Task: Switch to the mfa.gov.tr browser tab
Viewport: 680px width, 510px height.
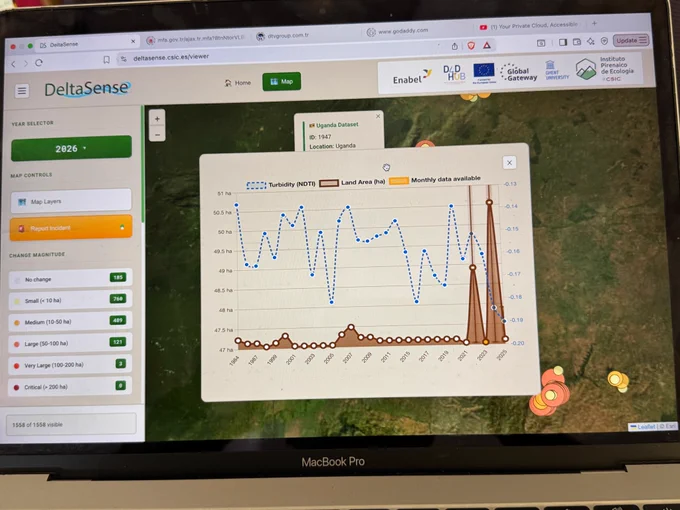Action: [x=197, y=39]
